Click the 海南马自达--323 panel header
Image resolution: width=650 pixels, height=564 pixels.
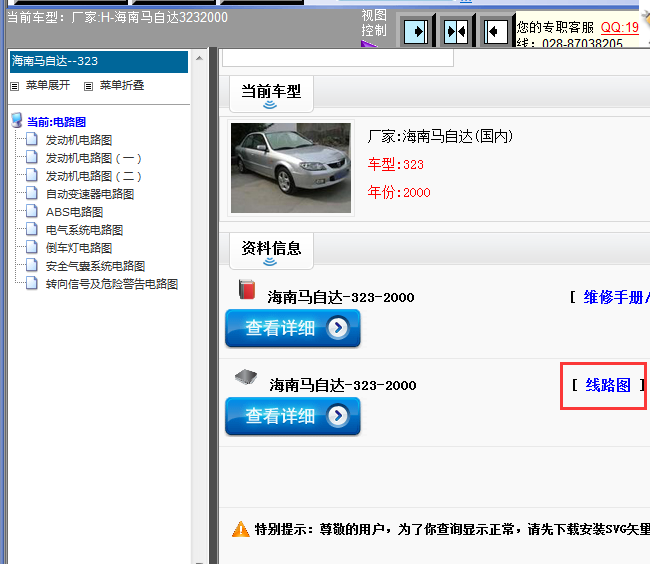point(99,61)
